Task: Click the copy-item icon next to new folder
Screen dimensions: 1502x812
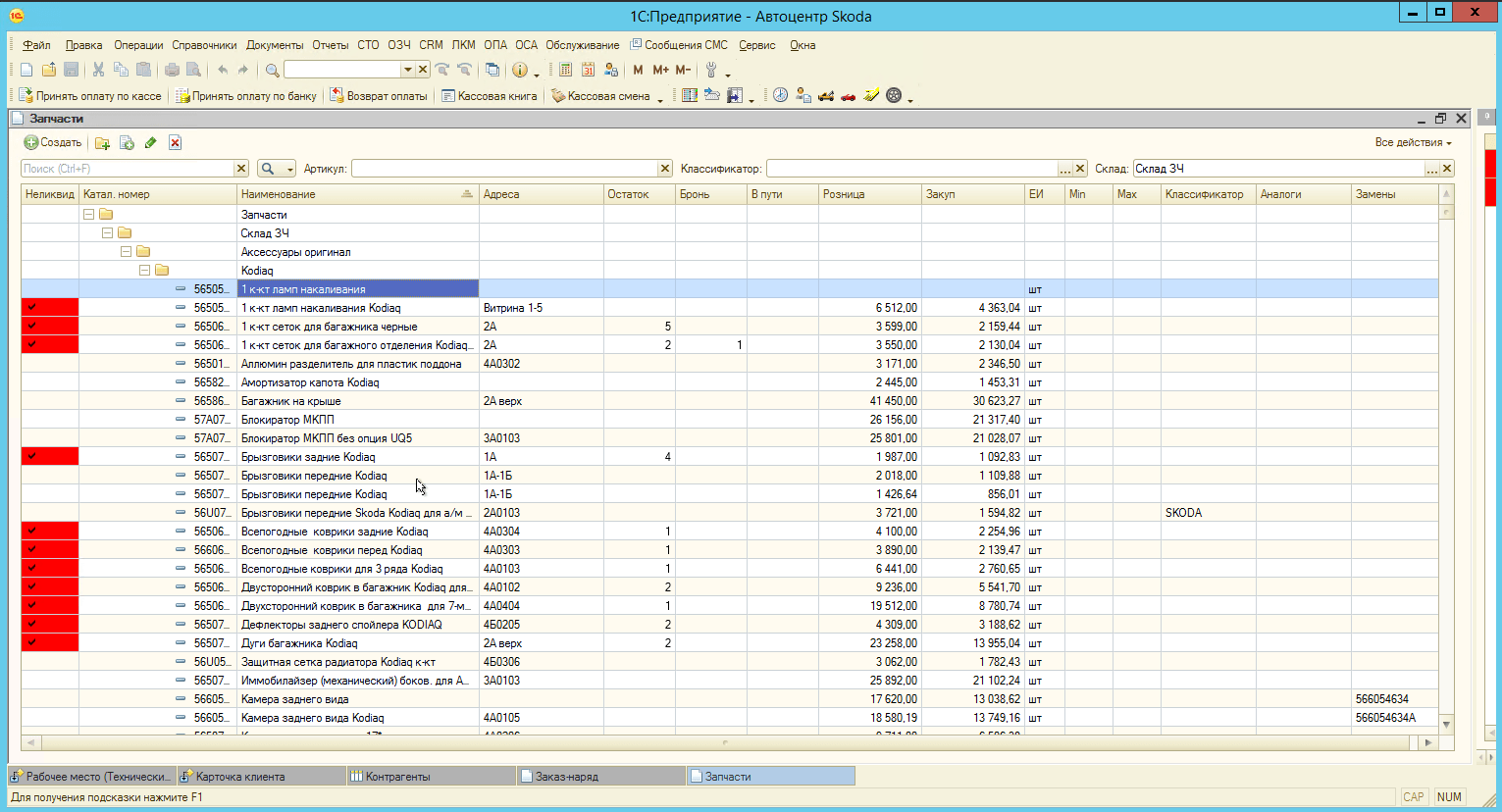Action: coord(127,143)
